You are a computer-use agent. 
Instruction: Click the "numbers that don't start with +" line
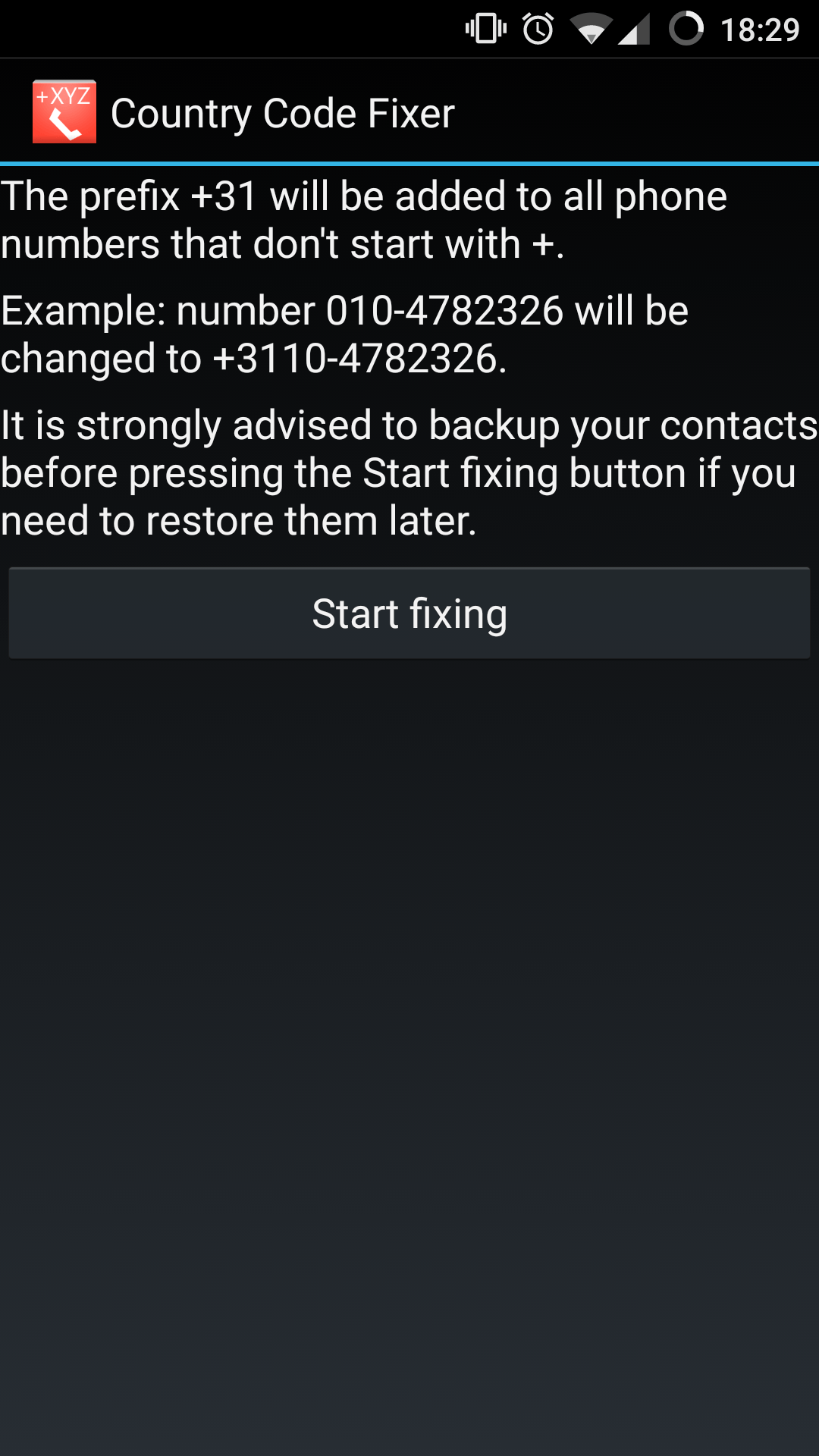[x=282, y=244]
